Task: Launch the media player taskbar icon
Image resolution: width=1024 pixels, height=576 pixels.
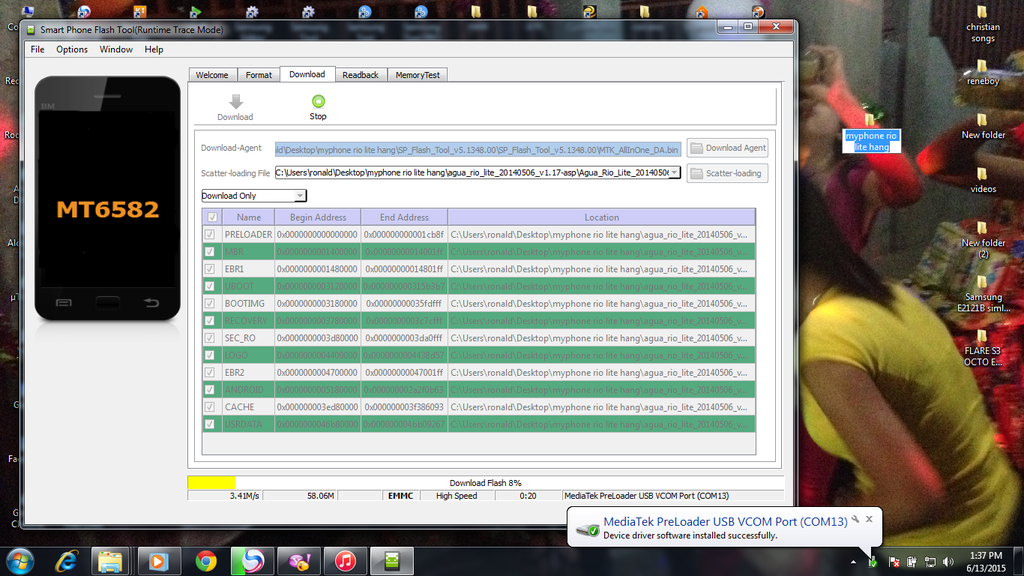Action: click(158, 562)
